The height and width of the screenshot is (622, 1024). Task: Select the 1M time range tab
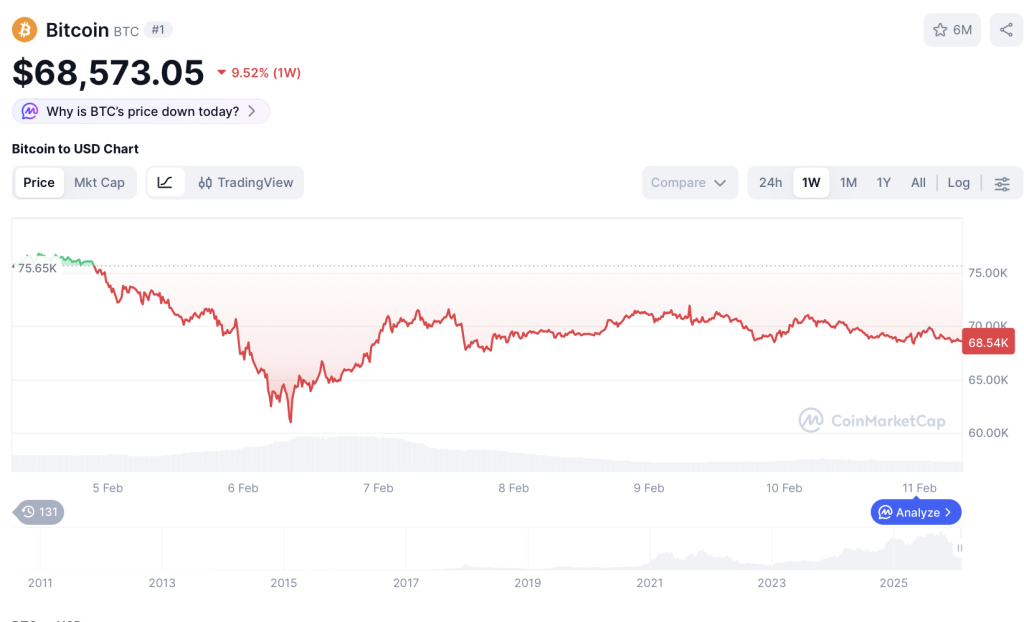tap(848, 183)
